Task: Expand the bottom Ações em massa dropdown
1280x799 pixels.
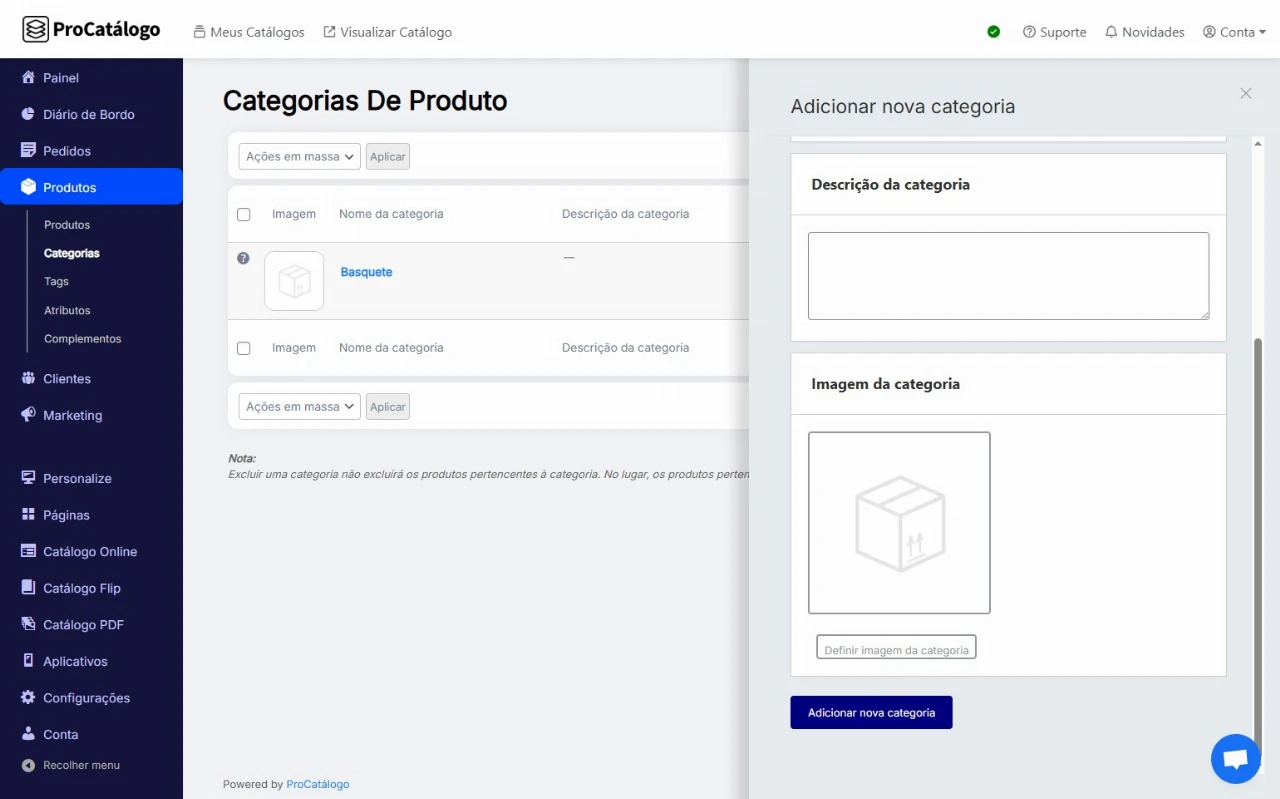Action: tap(299, 406)
